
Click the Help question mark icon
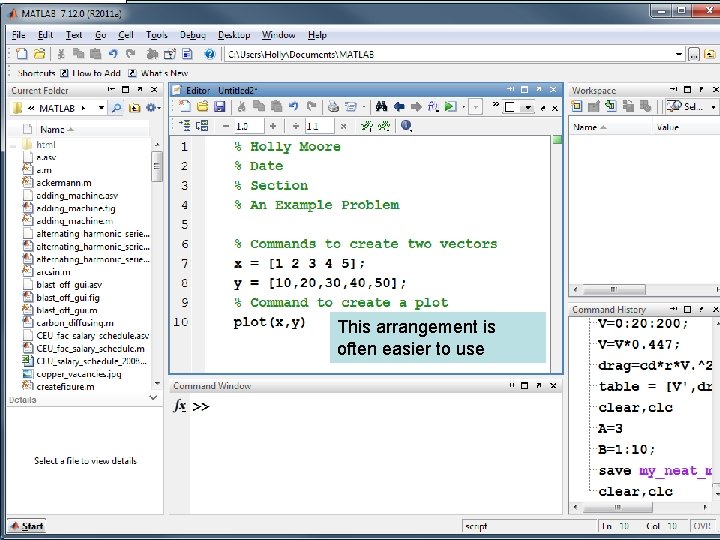[x=209, y=54]
